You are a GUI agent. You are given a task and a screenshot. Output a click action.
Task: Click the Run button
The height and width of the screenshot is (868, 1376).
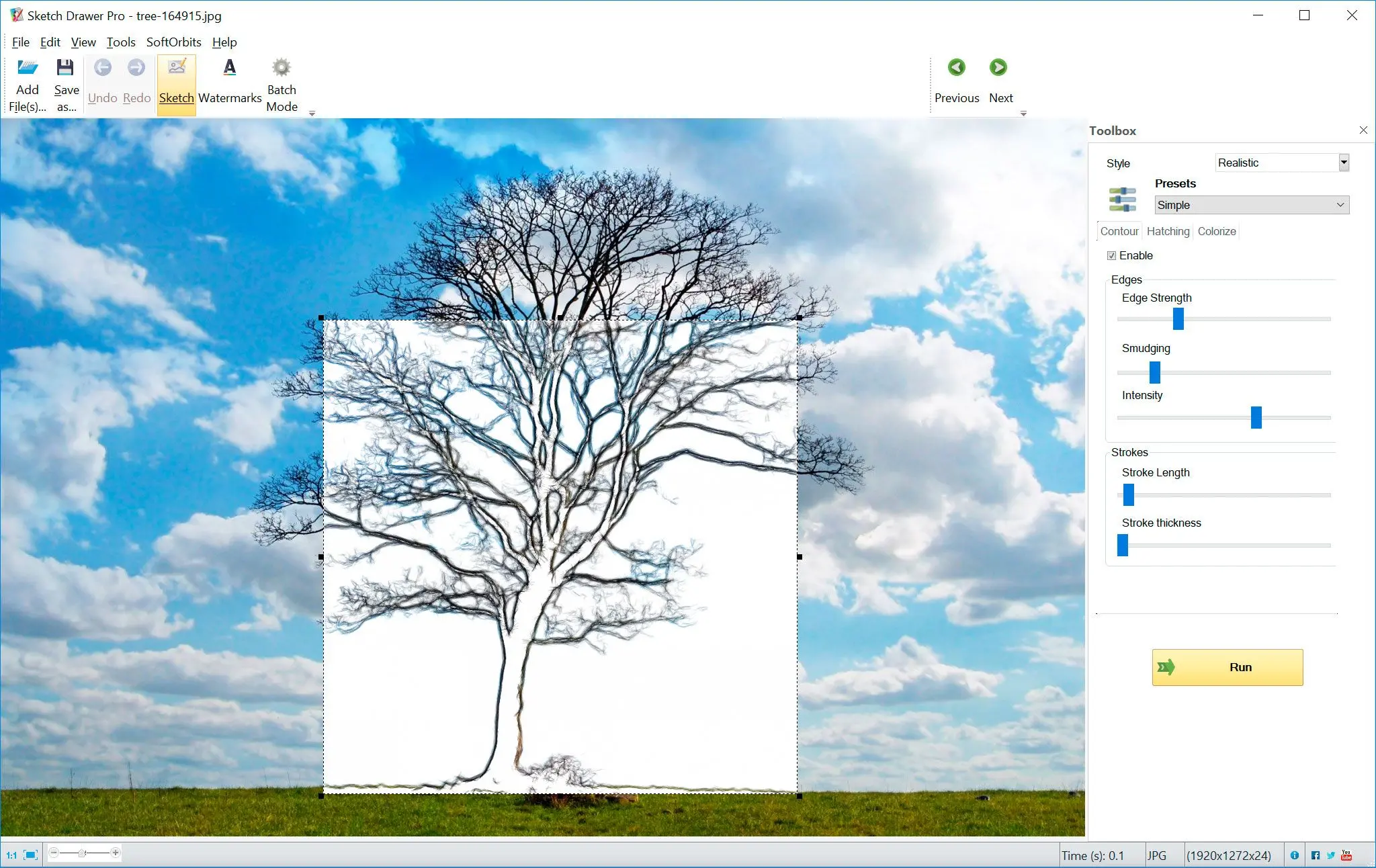[x=1228, y=666]
